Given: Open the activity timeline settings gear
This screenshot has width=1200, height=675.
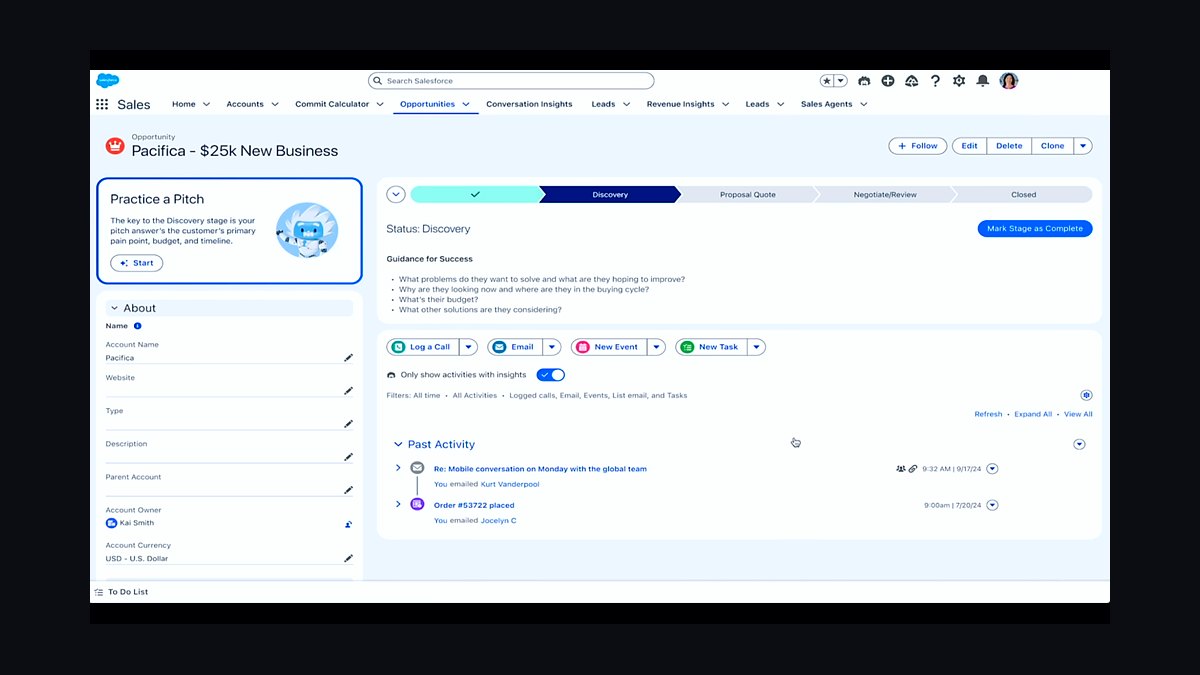Looking at the screenshot, I should (x=1086, y=395).
